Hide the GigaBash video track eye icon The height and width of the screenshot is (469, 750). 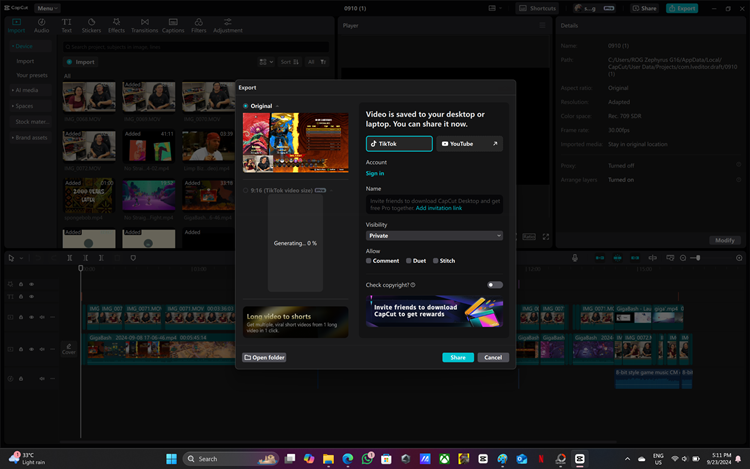point(32,349)
